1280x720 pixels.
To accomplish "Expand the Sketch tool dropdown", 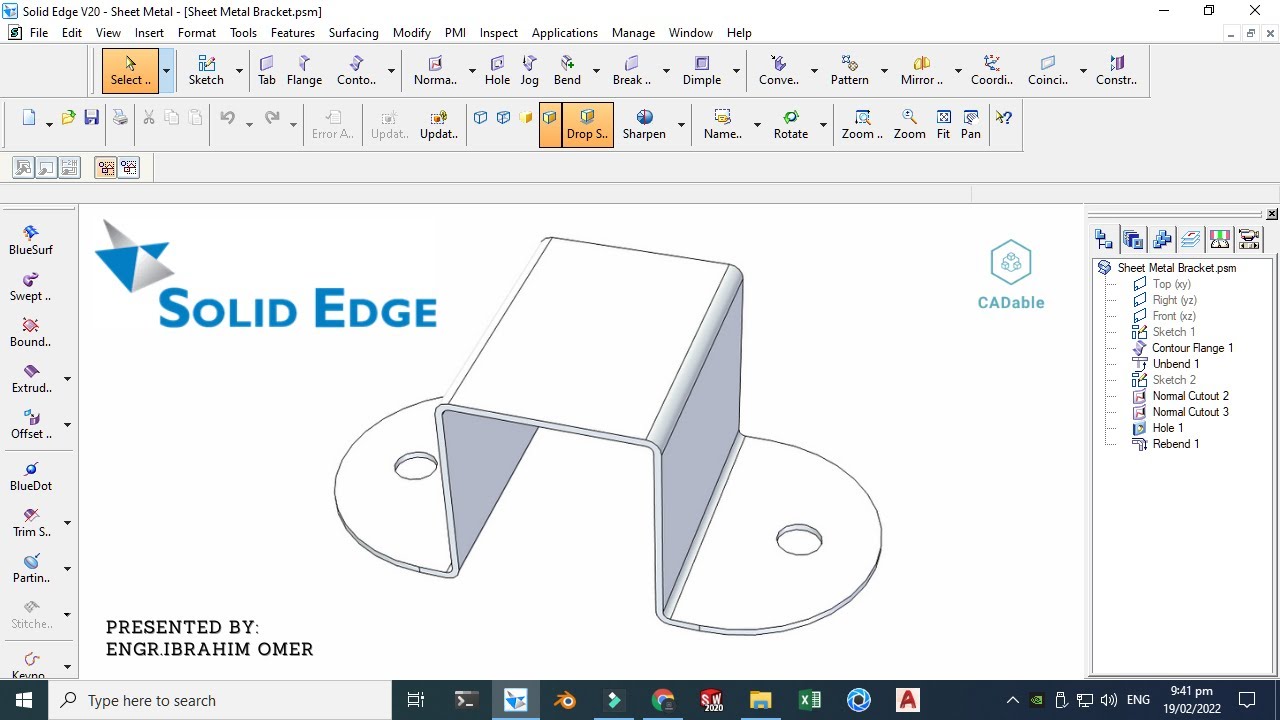I will click(x=239, y=71).
